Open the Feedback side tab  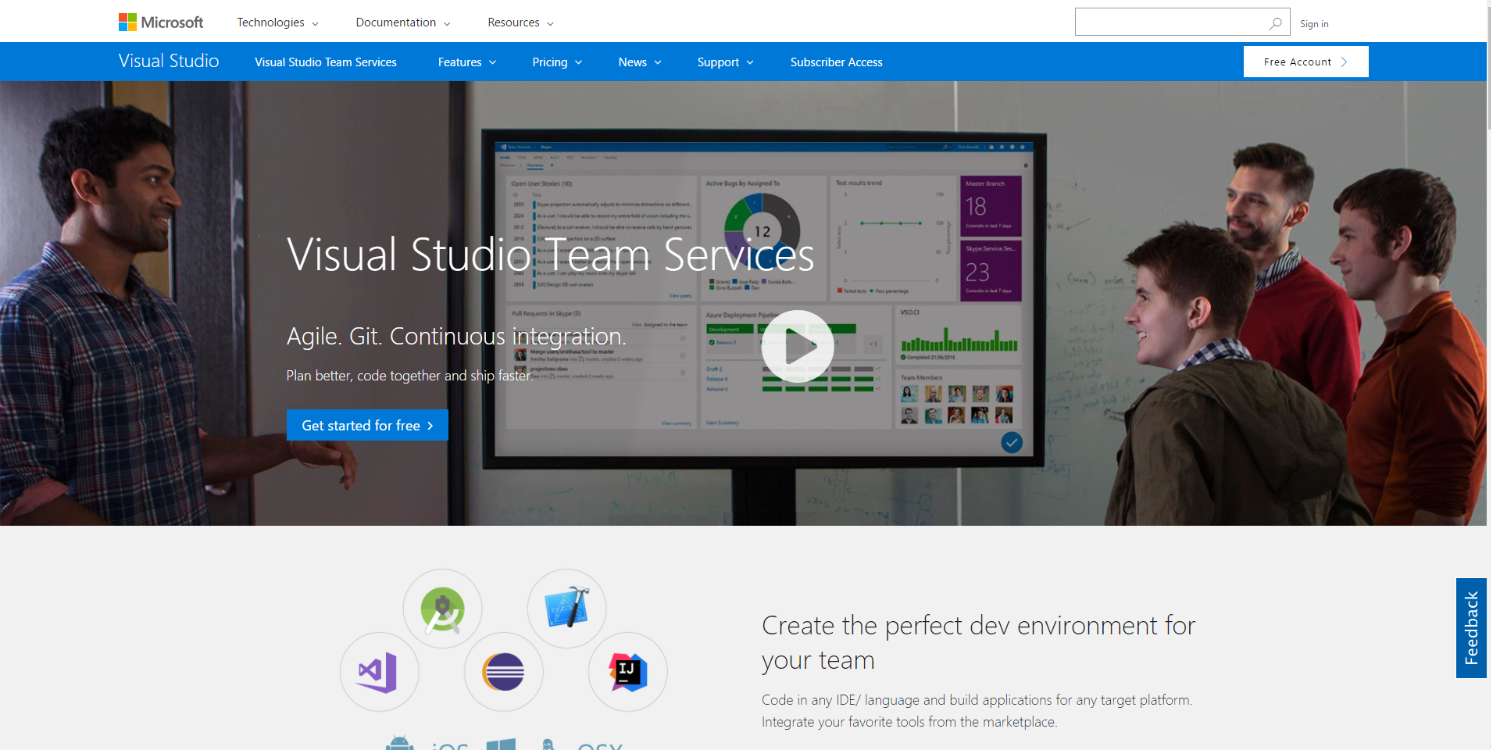point(1471,628)
